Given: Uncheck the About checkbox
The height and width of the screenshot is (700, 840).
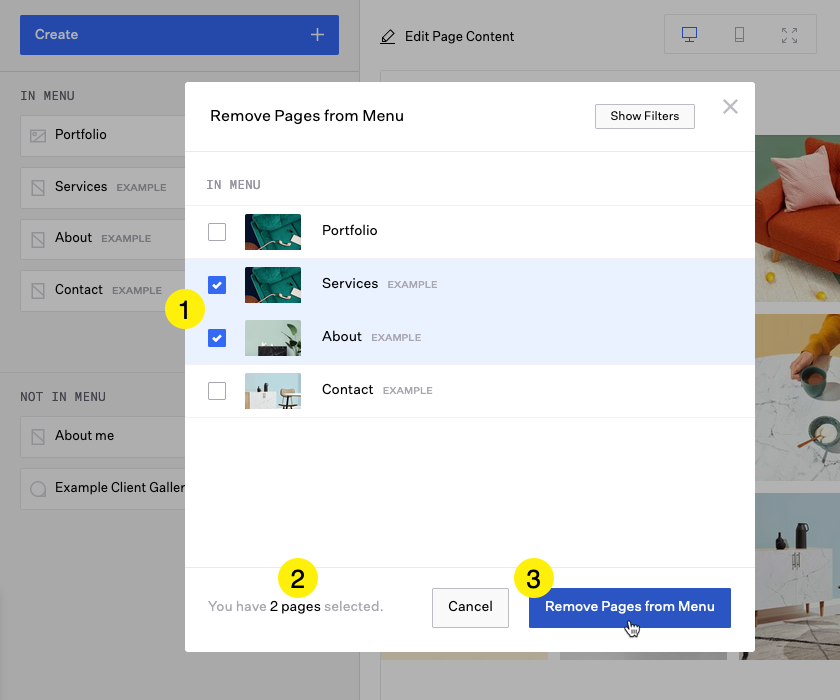Looking at the screenshot, I should coord(217,338).
